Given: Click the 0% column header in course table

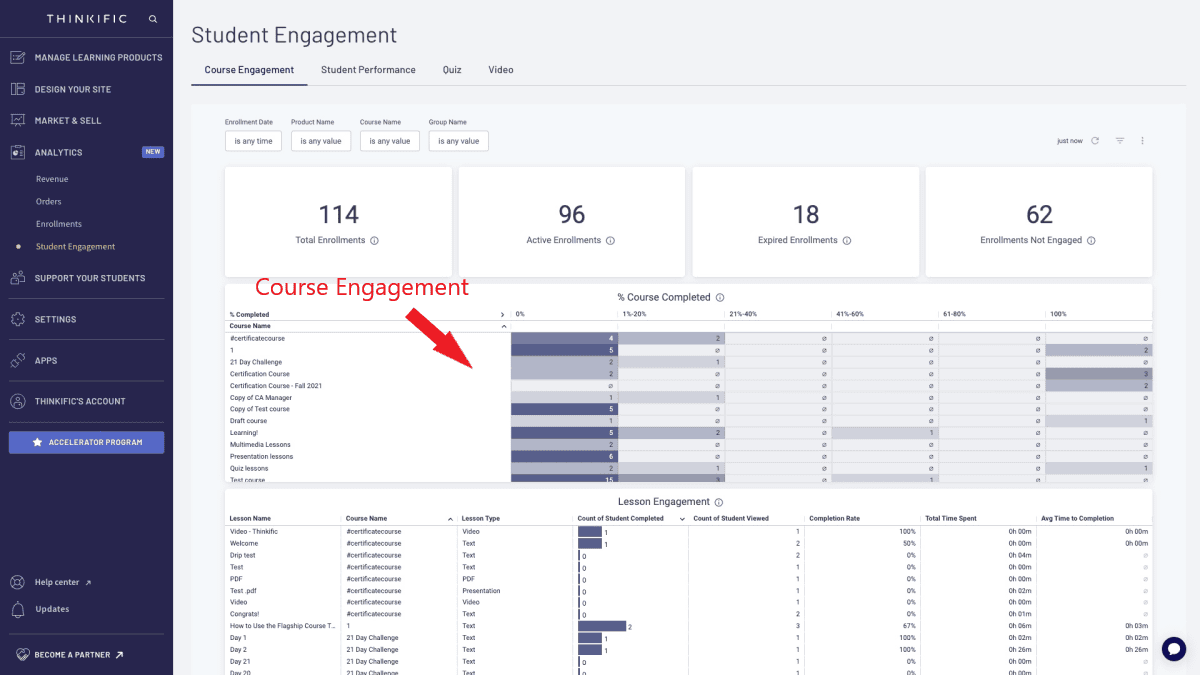Looking at the screenshot, I should coord(520,314).
